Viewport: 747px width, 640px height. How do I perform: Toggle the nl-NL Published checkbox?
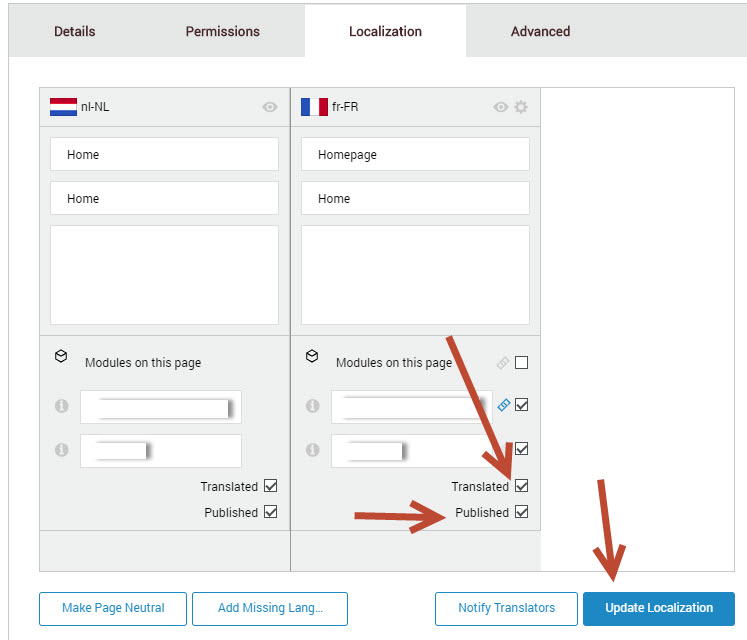tap(271, 512)
